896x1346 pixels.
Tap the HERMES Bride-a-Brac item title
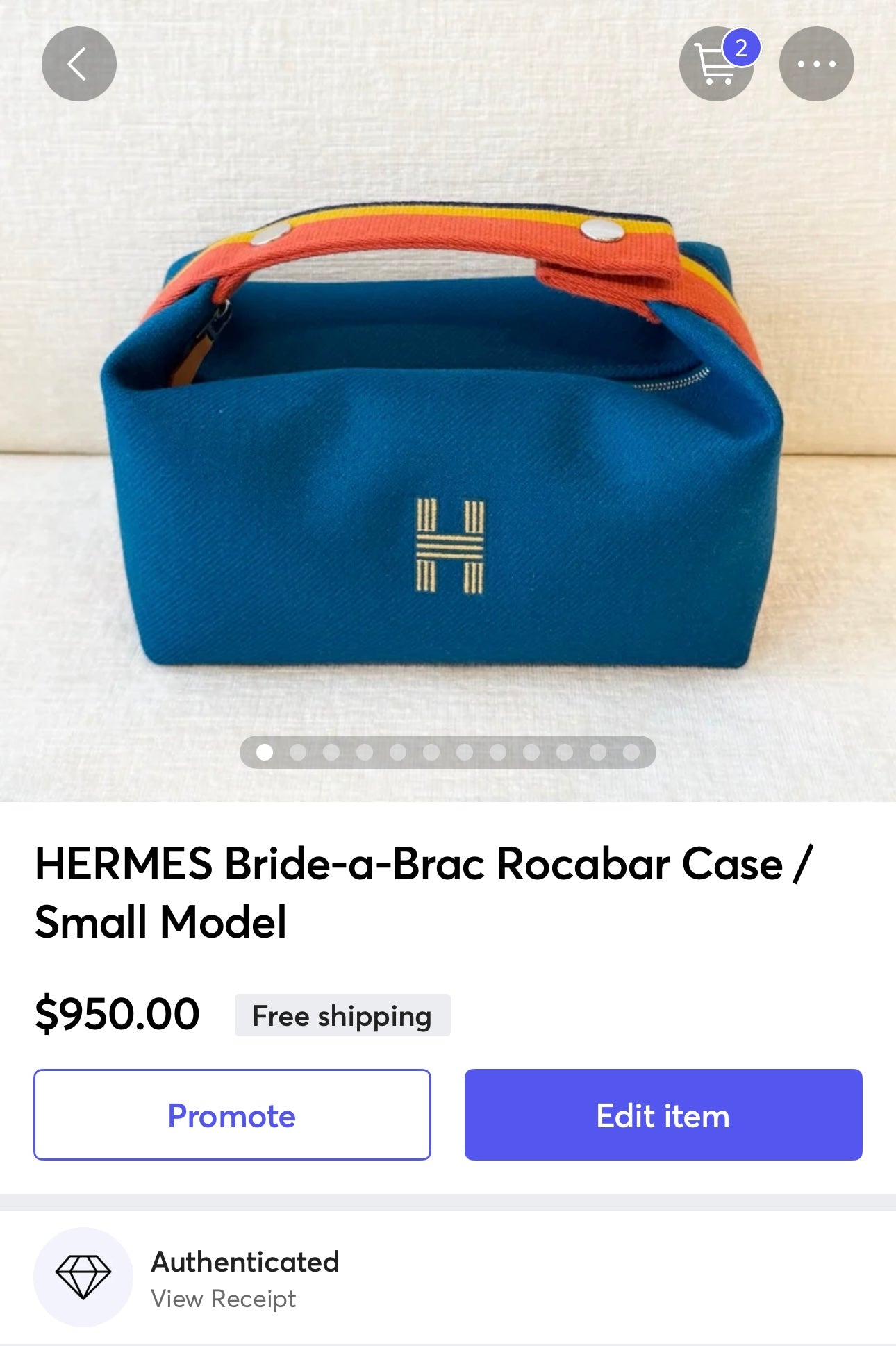tap(424, 893)
